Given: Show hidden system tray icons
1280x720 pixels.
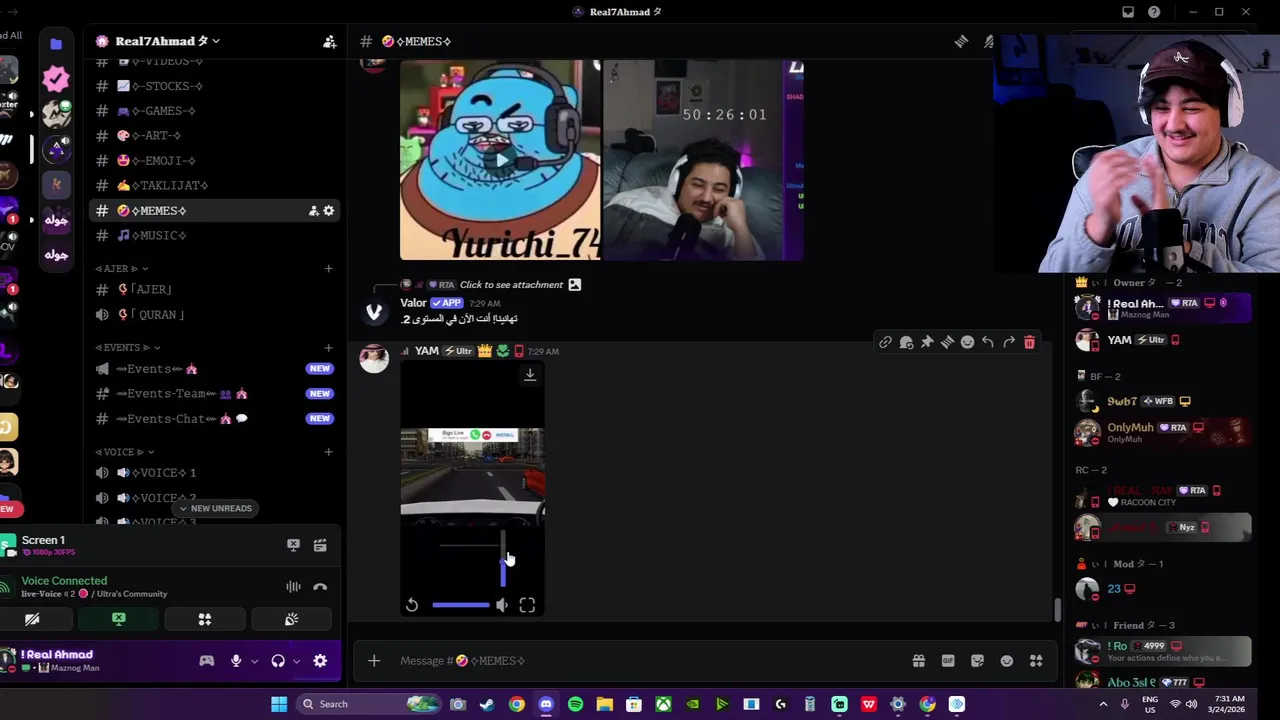Looking at the screenshot, I should pos(1103,704).
